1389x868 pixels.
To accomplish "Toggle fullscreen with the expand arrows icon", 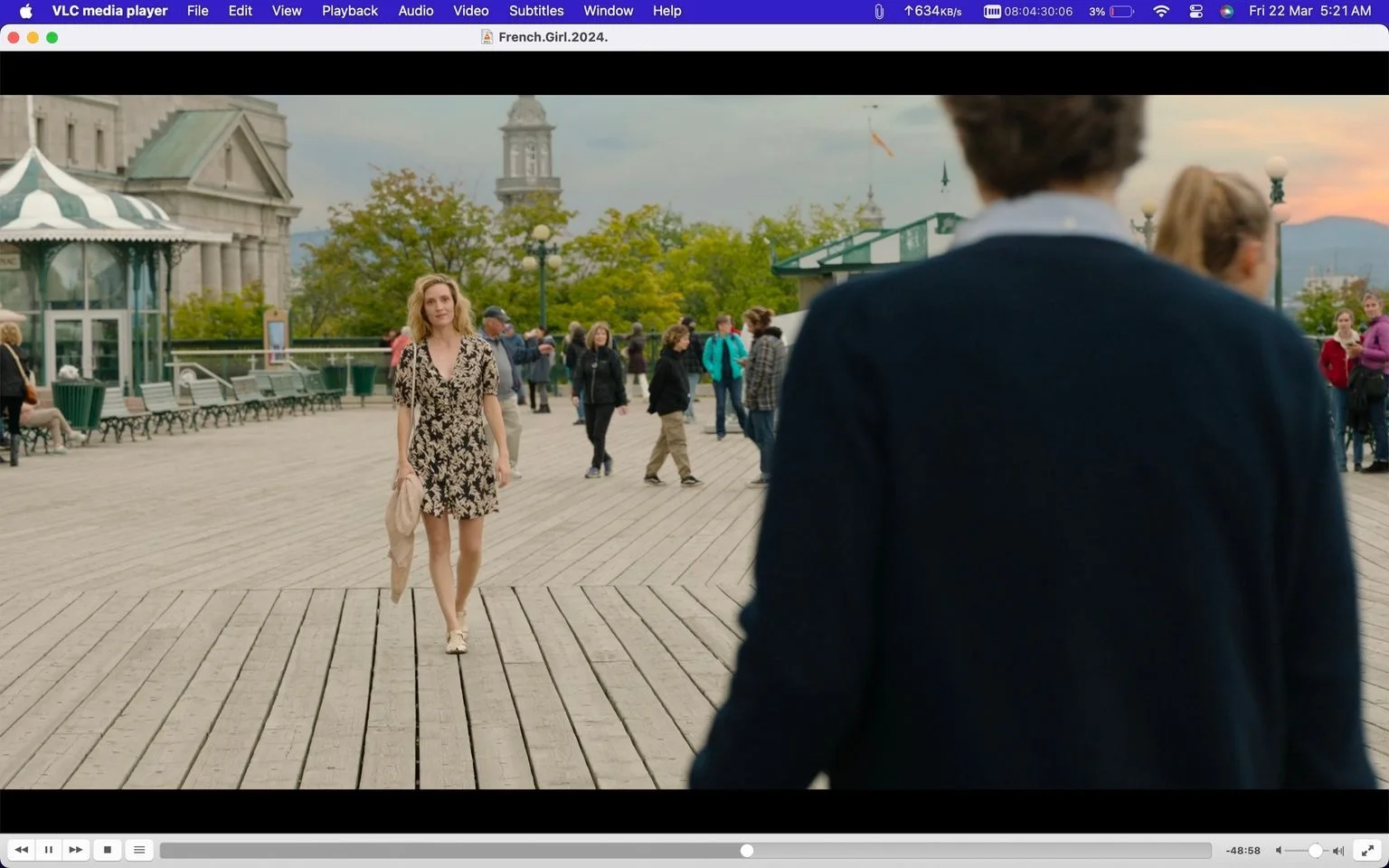I will pos(1368,850).
